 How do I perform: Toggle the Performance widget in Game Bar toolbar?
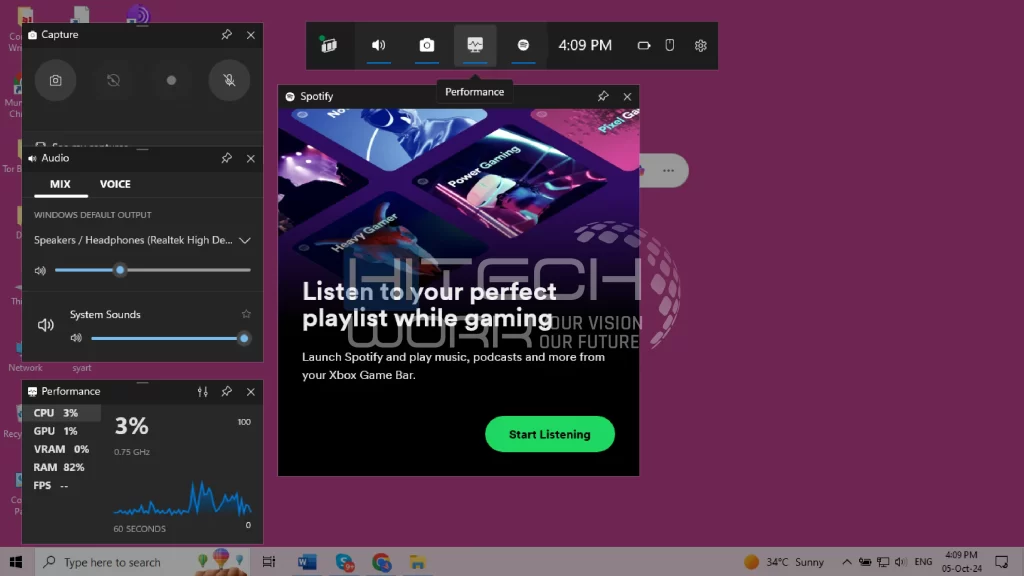point(475,45)
